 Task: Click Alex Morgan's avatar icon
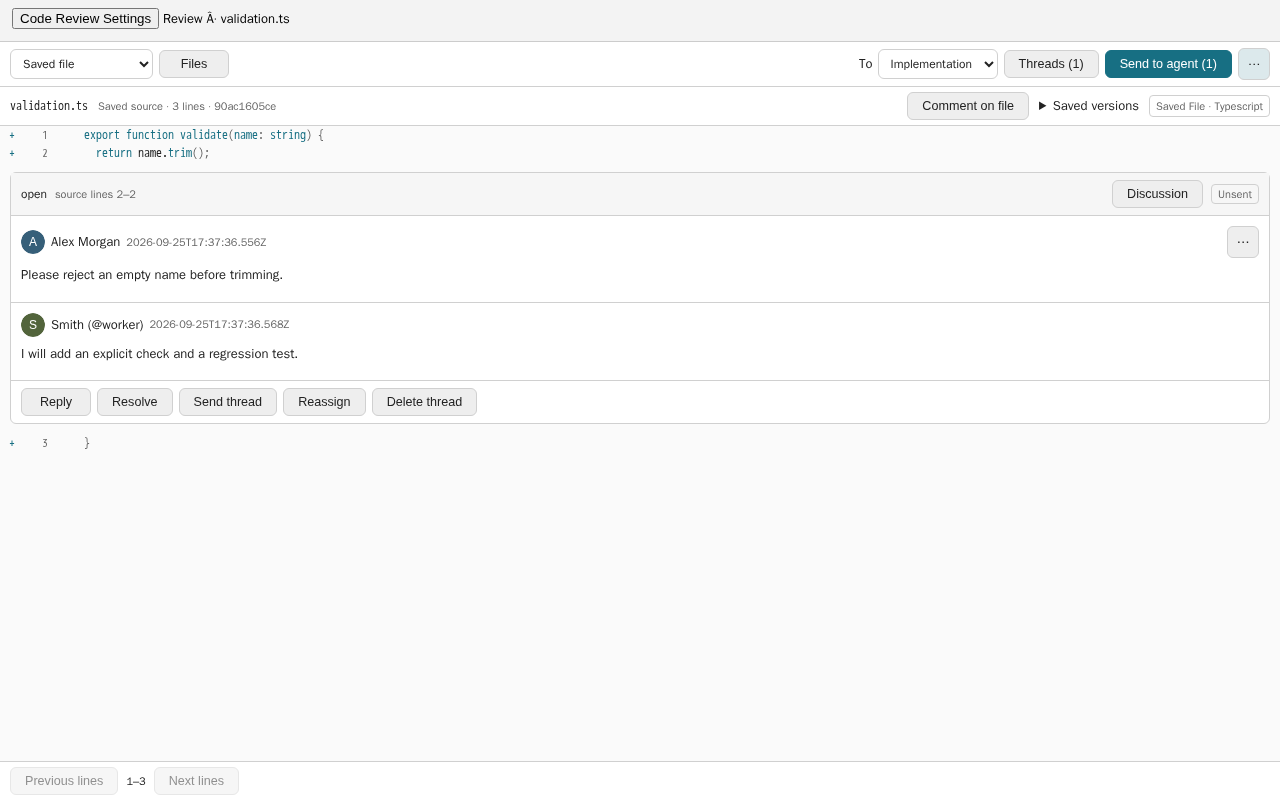tap(33, 242)
